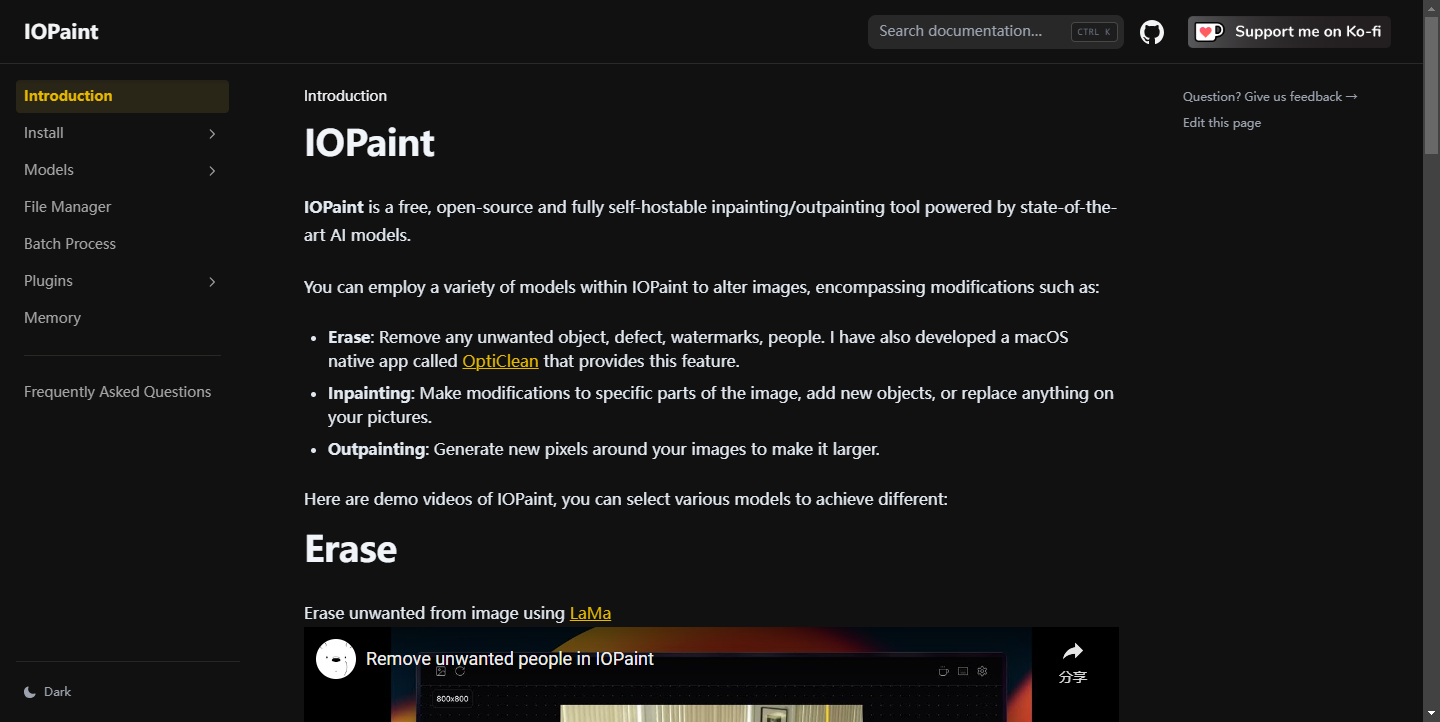Click the IOPaint logo in header

click(61, 32)
